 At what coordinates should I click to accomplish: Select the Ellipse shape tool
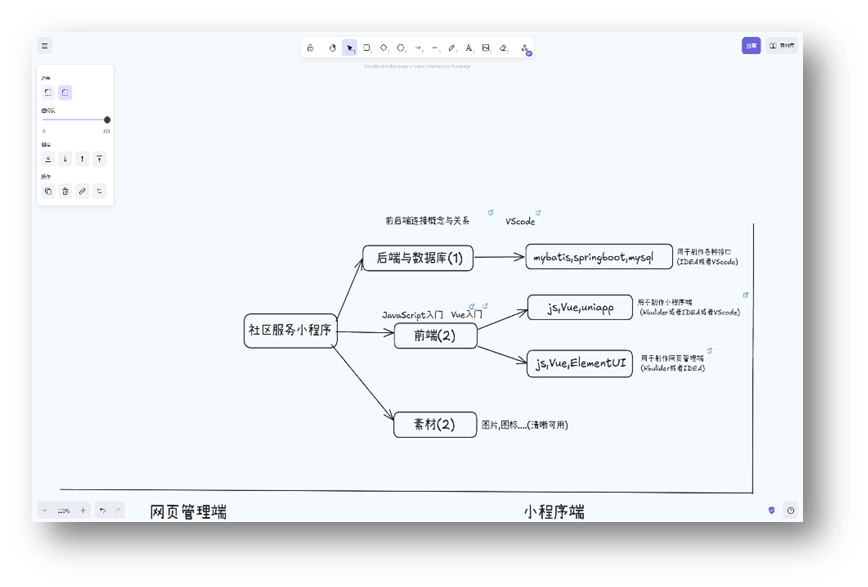(401, 47)
